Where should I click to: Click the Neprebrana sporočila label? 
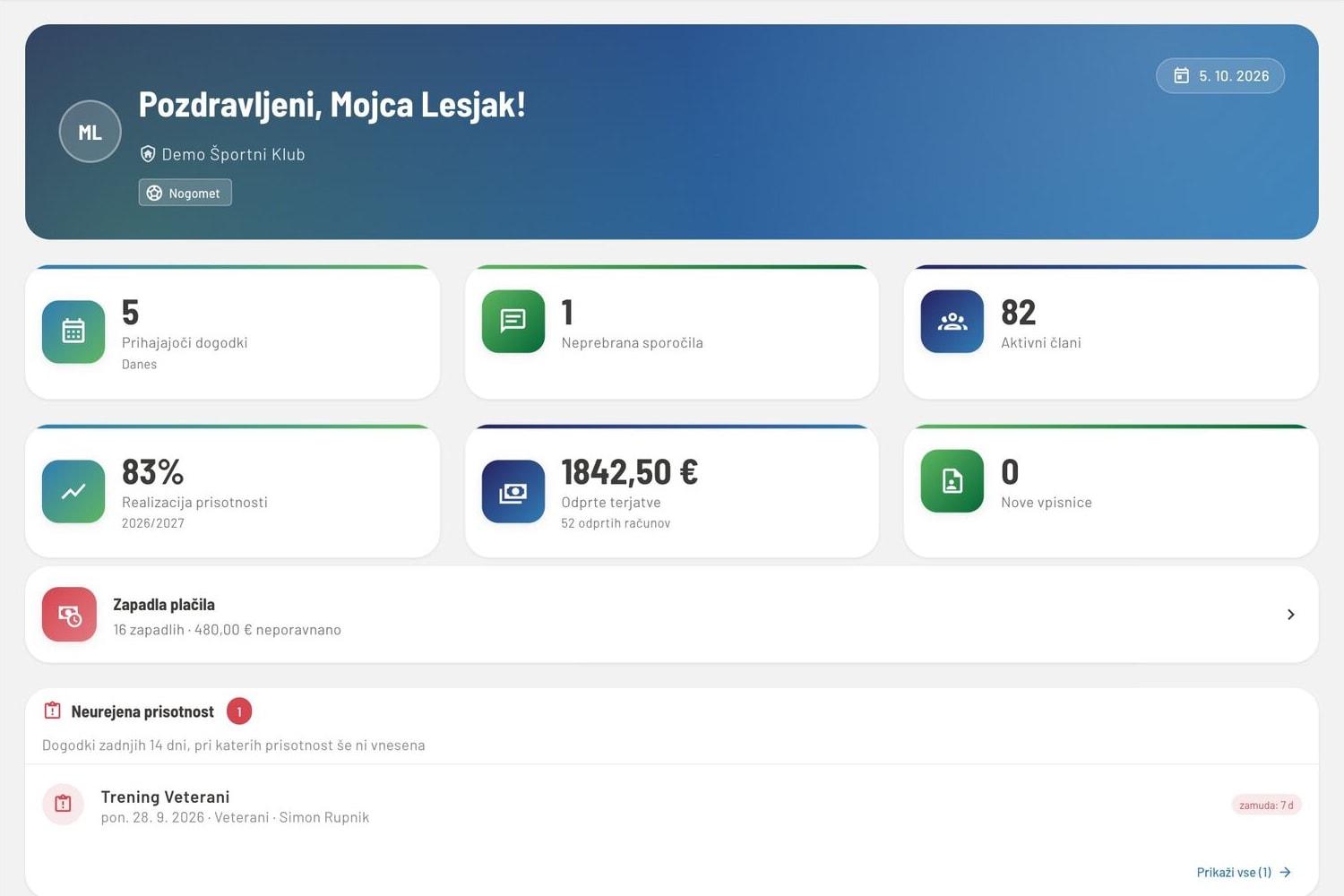tap(633, 342)
